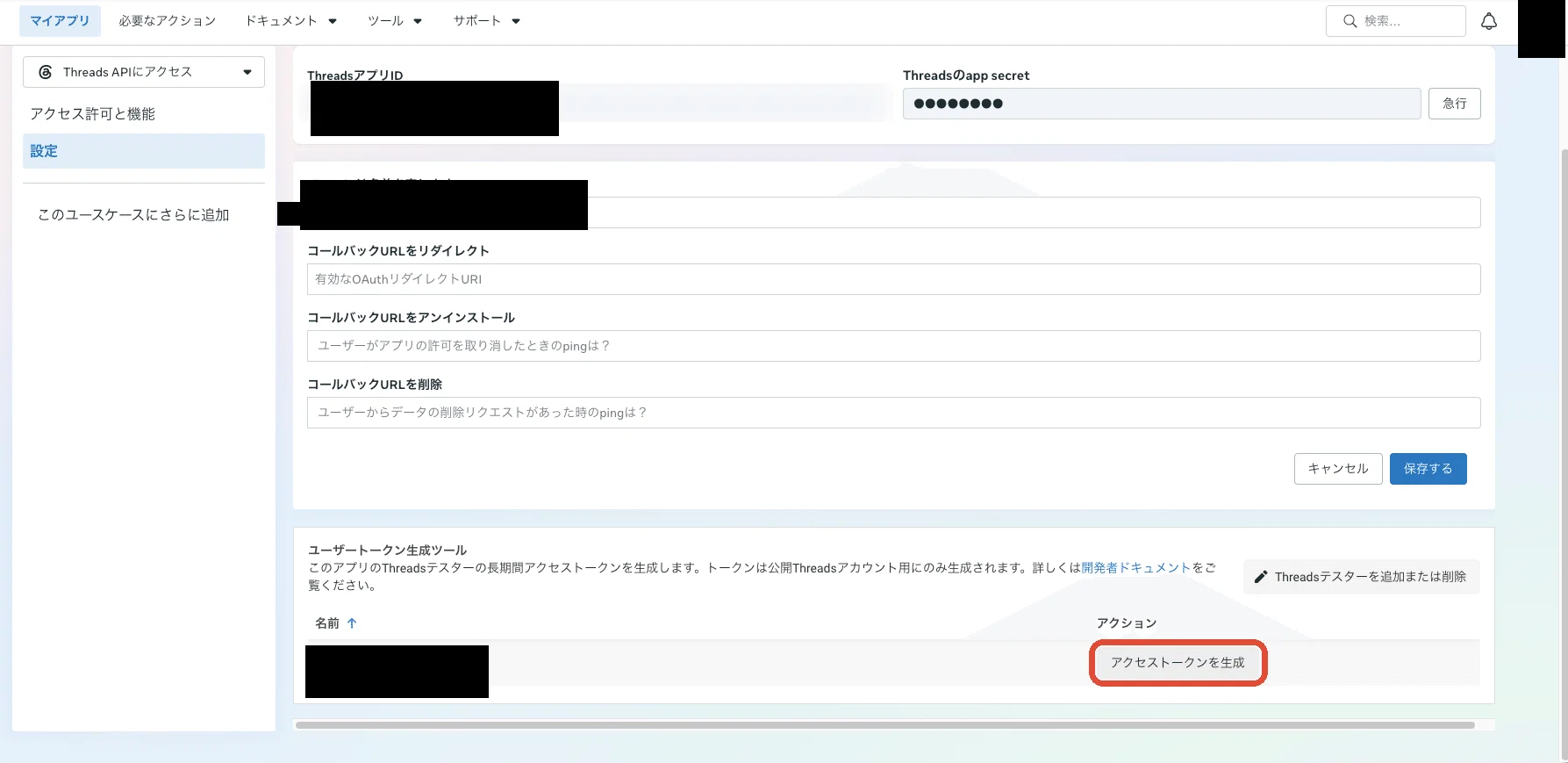Viewport: 1568px width, 763px height.
Task: Expand the ドキュメント menu
Action: (x=290, y=20)
